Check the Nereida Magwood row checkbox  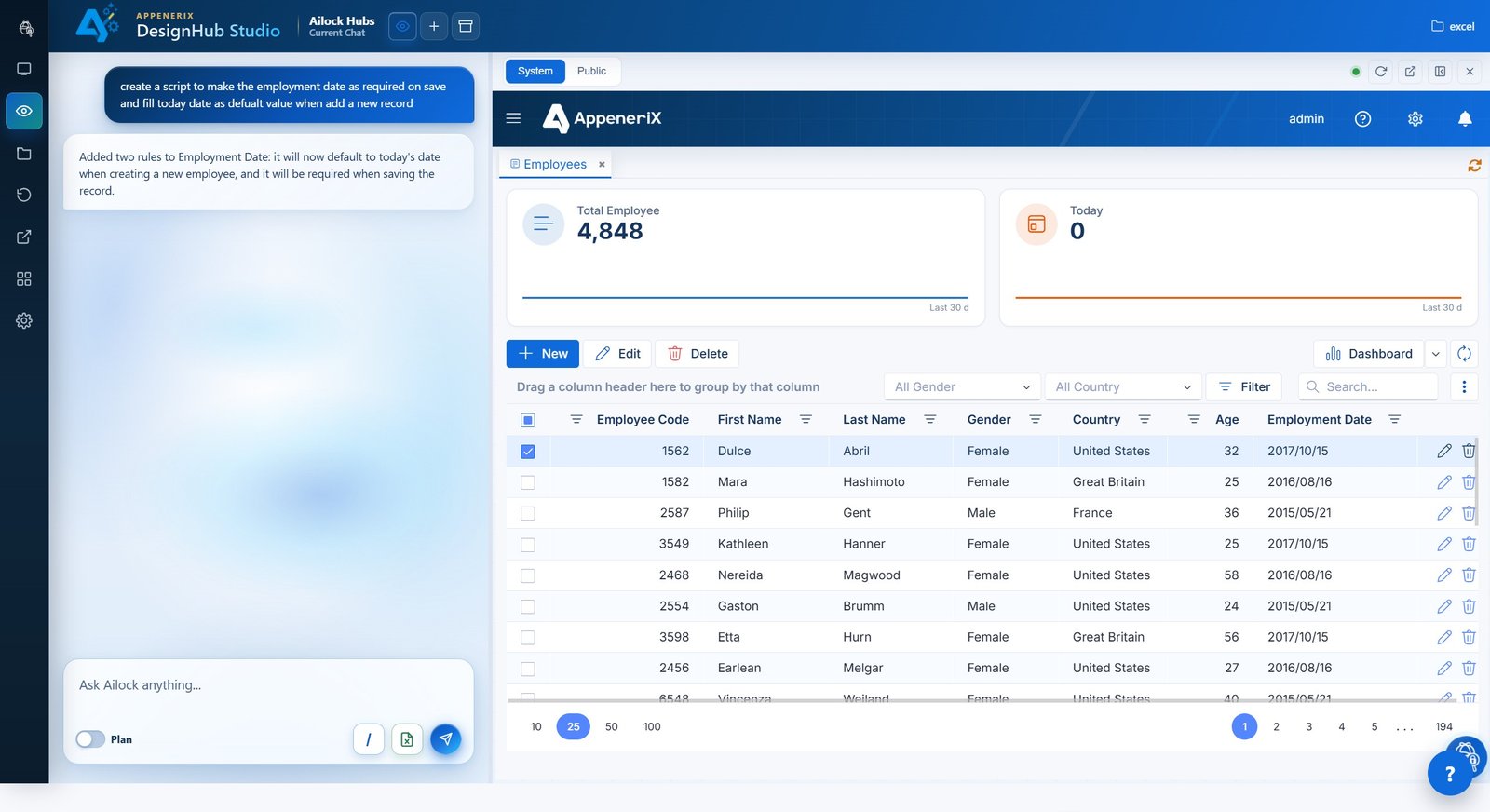[528, 575]
